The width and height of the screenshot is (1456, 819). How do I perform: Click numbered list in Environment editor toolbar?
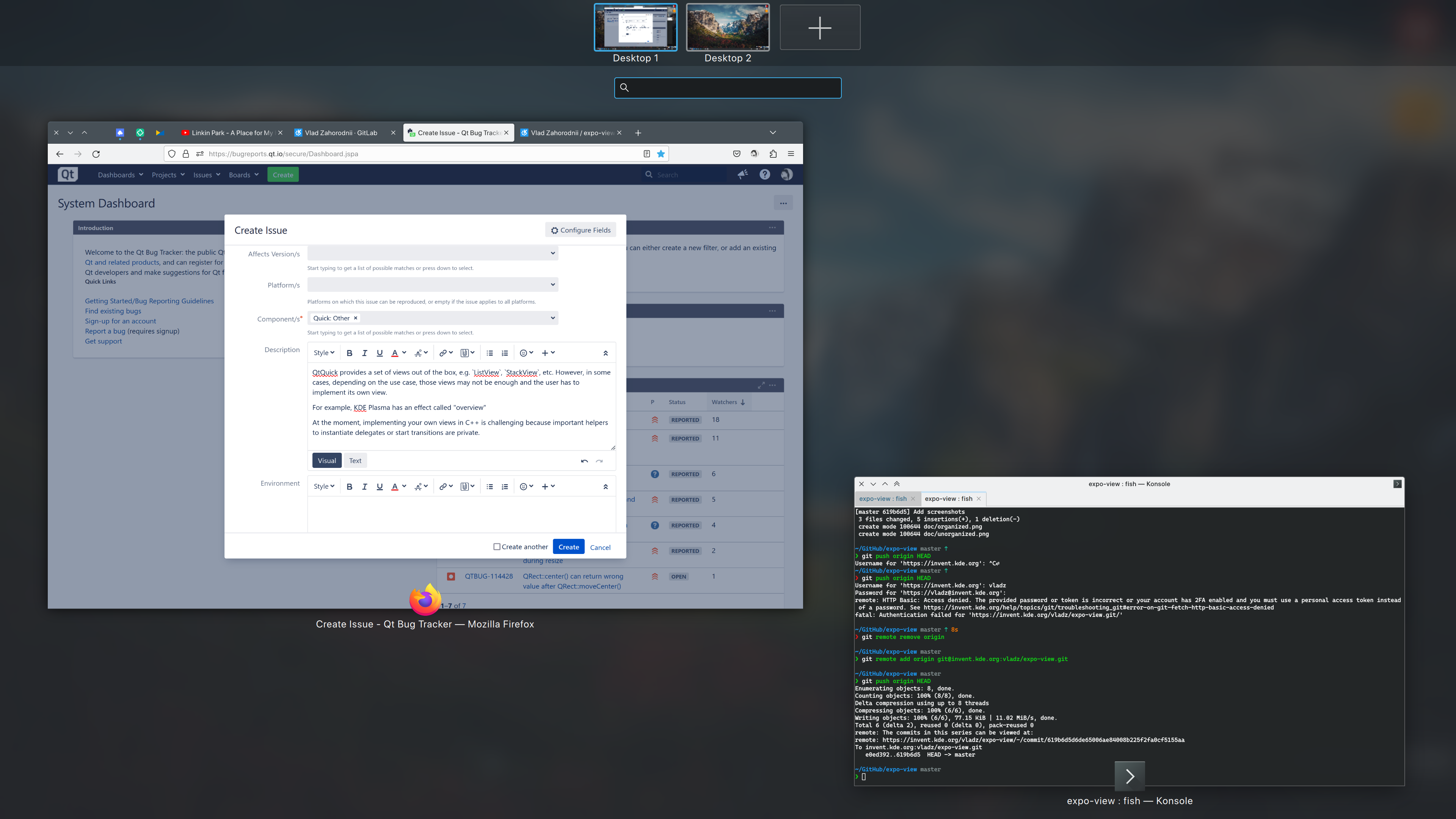(x=505, y=486)
